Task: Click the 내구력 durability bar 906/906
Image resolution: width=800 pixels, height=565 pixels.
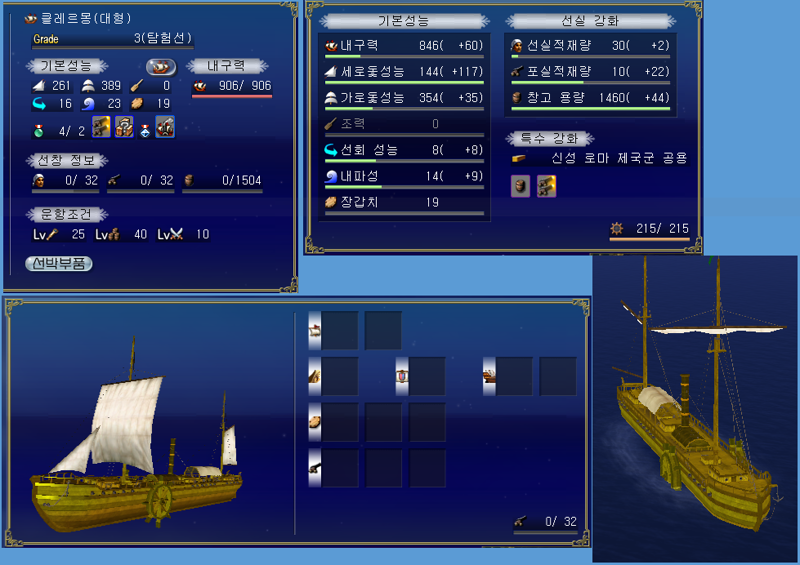Action: tap(232, 87)
